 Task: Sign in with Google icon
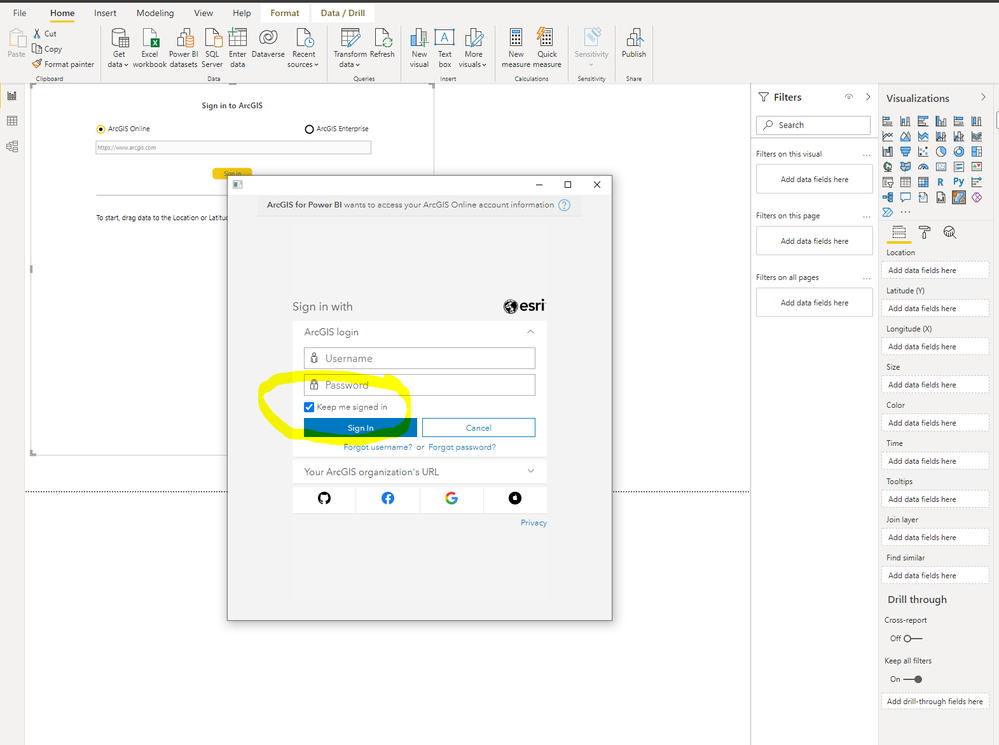point(451,498)
